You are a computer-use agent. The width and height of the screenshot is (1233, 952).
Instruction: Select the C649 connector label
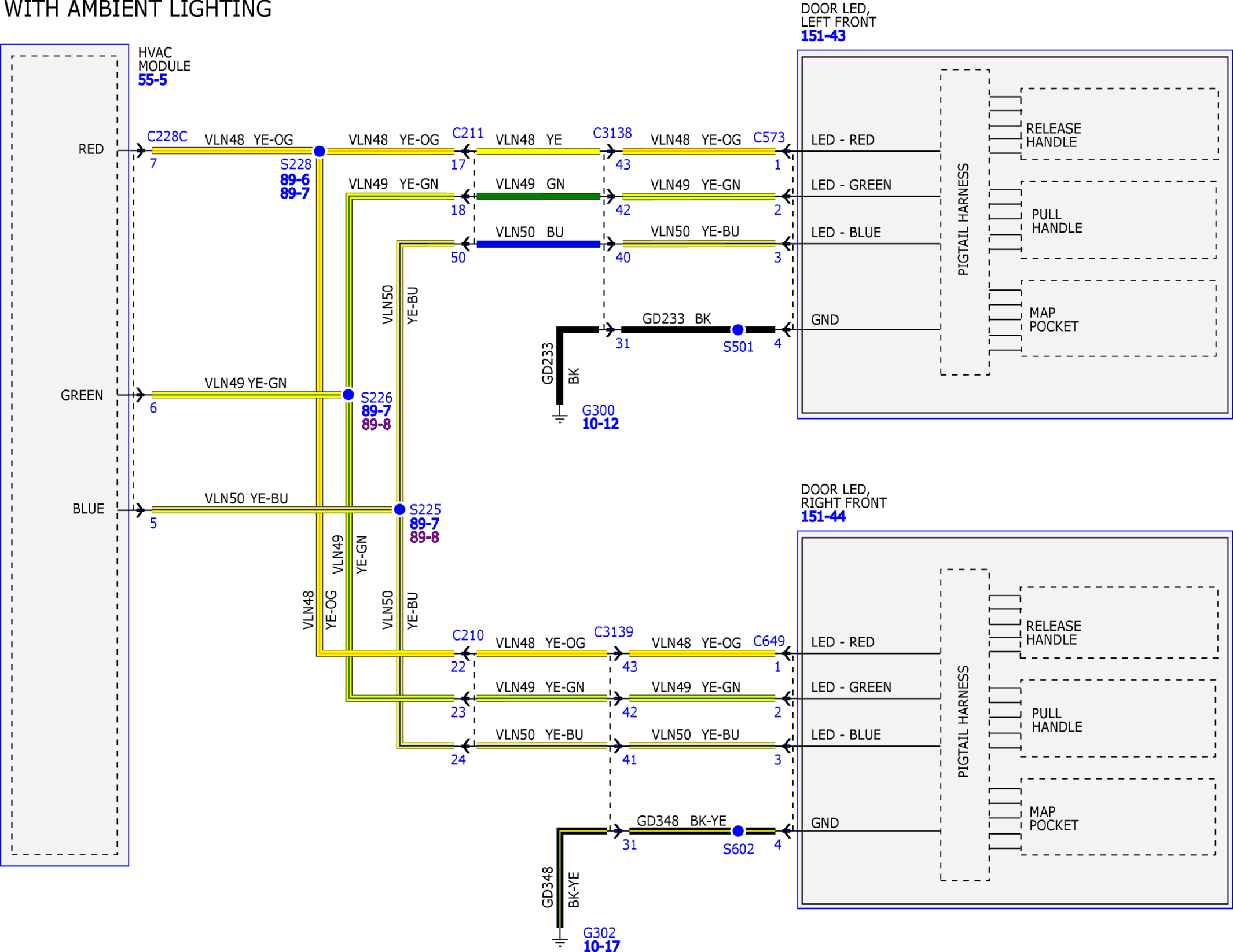pos(769,641)
